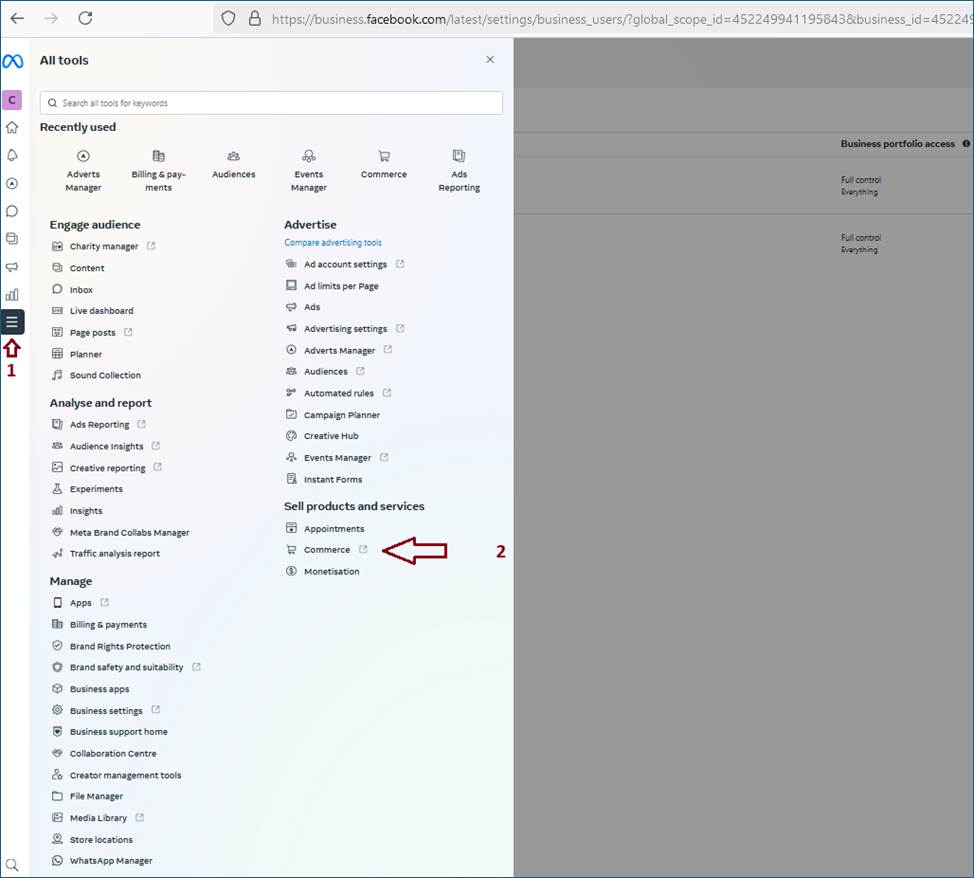Open Audience Insights under Analyse and report
Screen dimensions: 974x878
106,447
